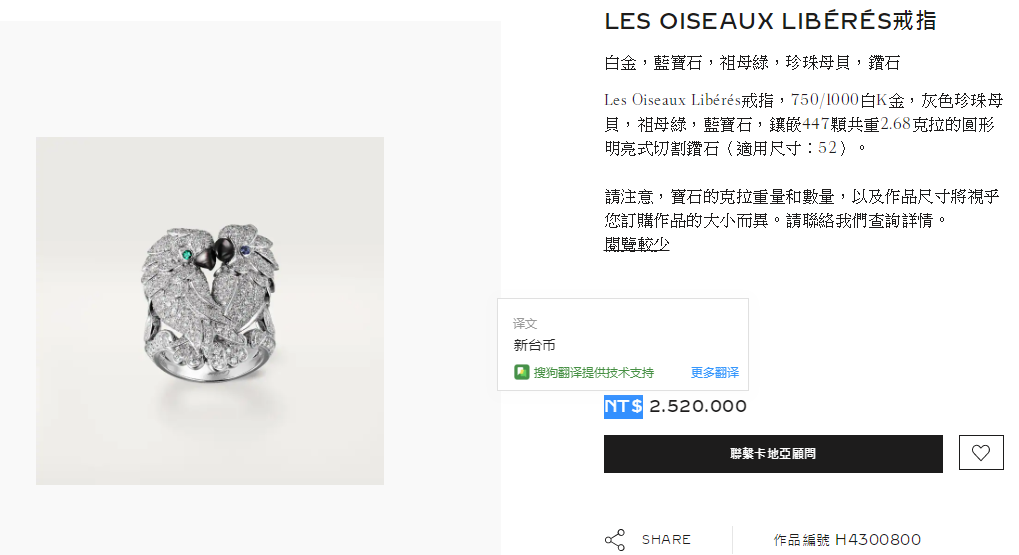Collapse description via 閱覽較少 link
The width and height of the screenshot is (1019, 555).
click(x=636, y=244)
